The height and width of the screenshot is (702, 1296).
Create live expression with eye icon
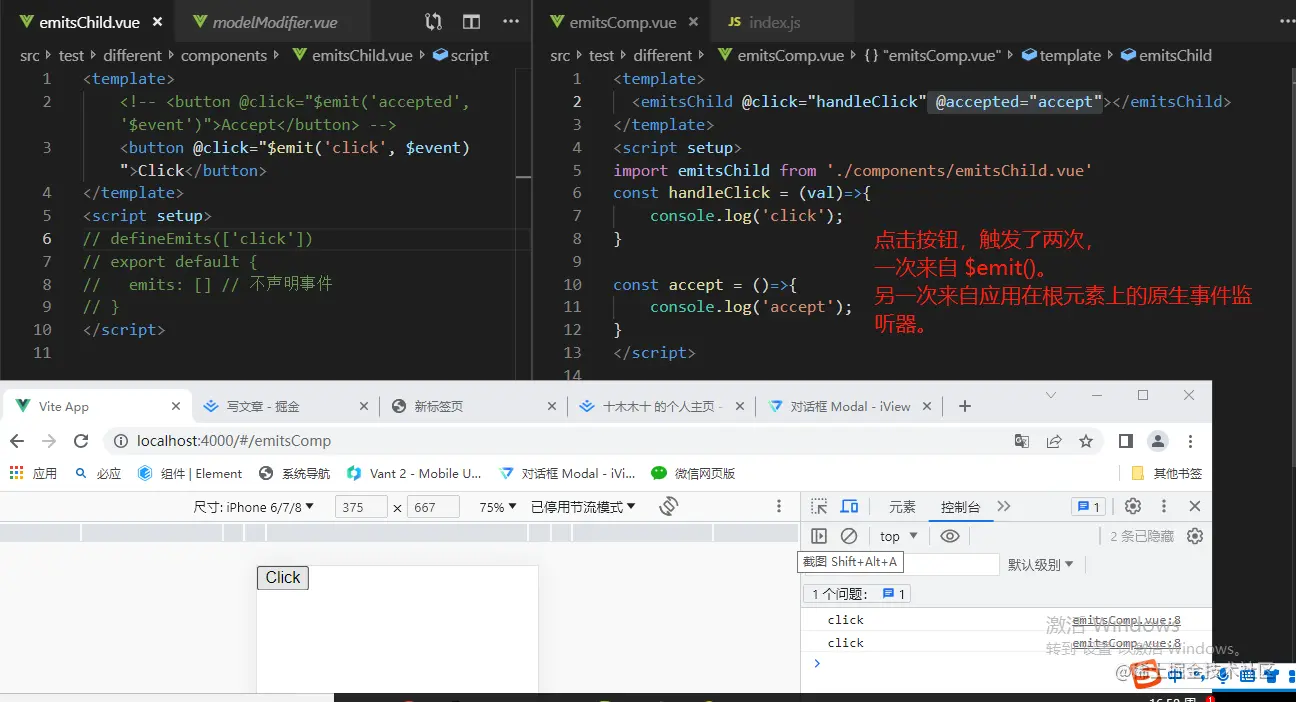(950, 536)
